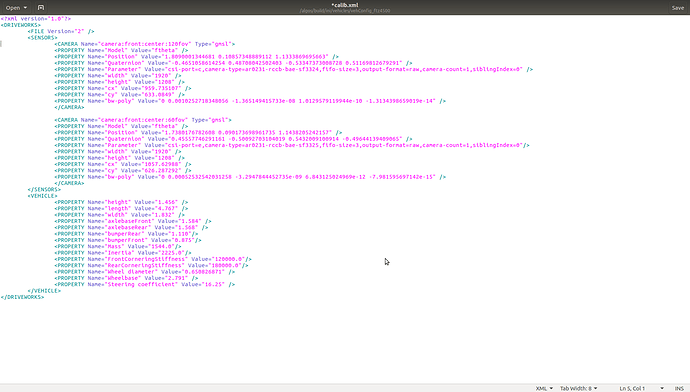
Task: Click the Quaternion line starting -0.4651058614254
Action: pos(233,63)
